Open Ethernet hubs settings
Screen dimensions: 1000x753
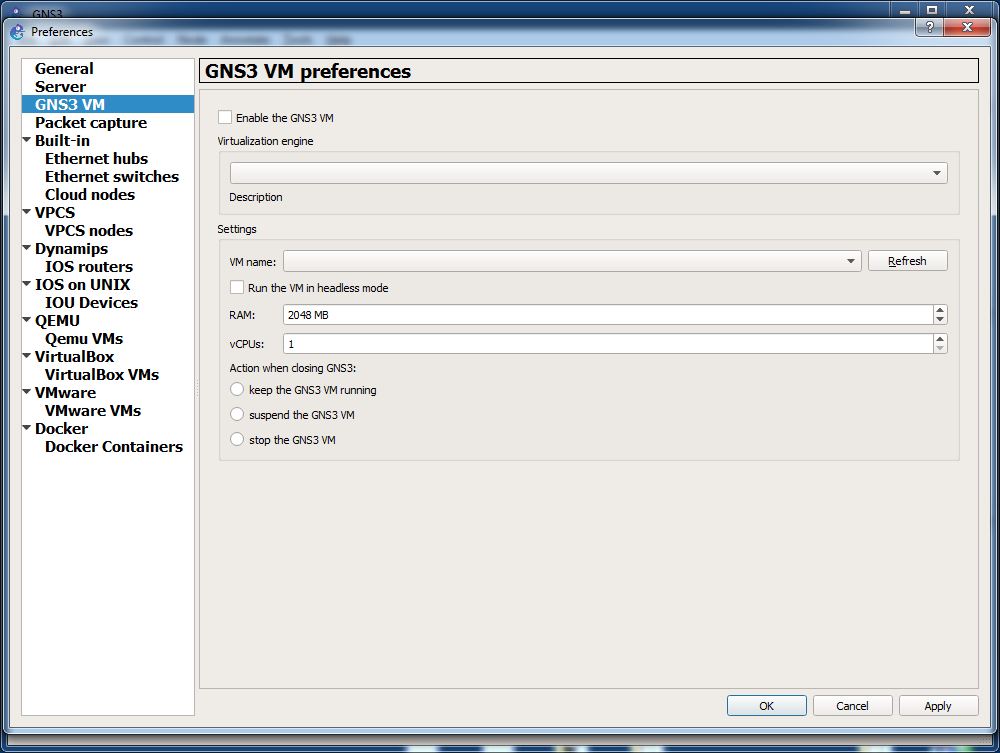96,158
